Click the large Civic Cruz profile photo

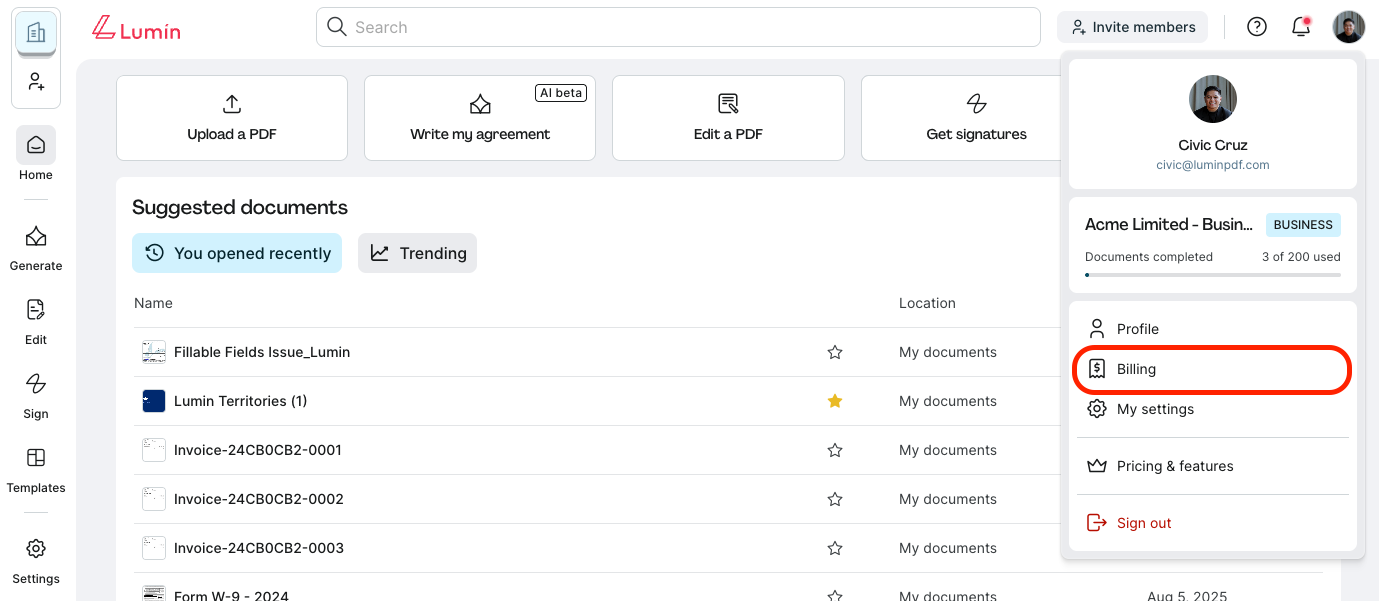(x=1213, y=99)
